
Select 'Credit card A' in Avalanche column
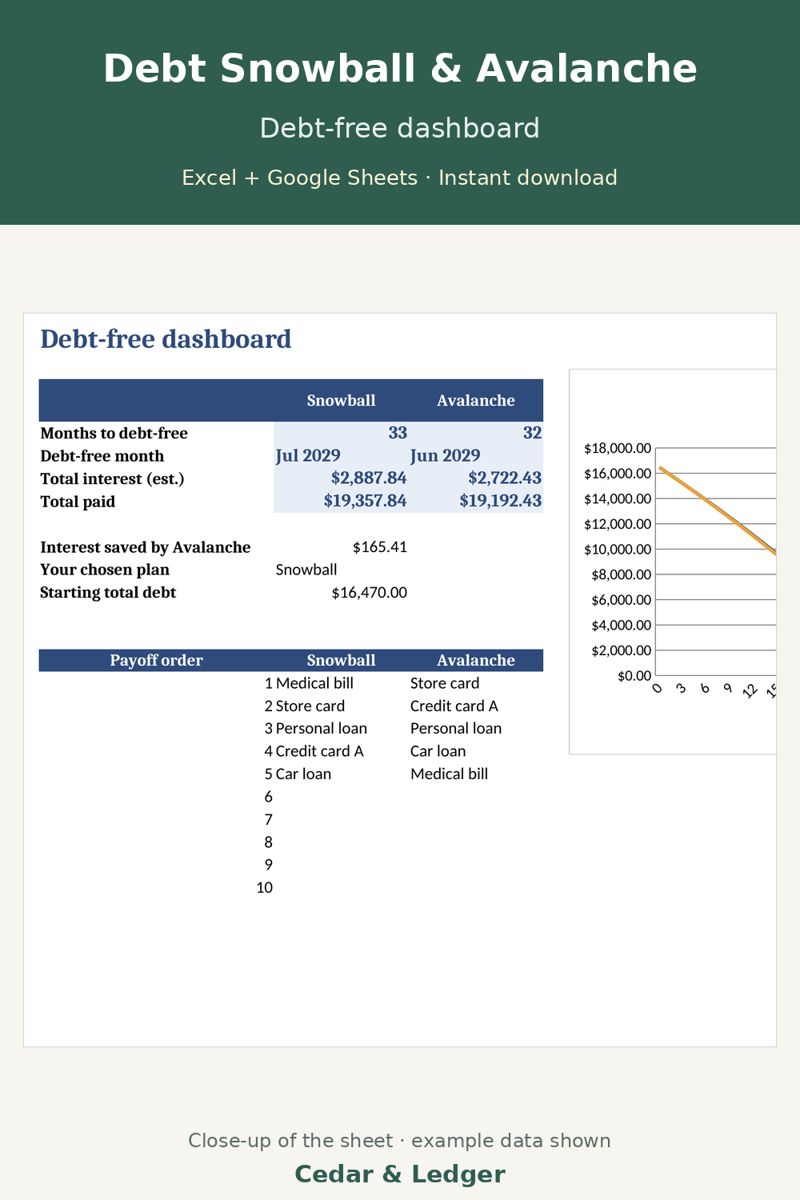[454, 706]
